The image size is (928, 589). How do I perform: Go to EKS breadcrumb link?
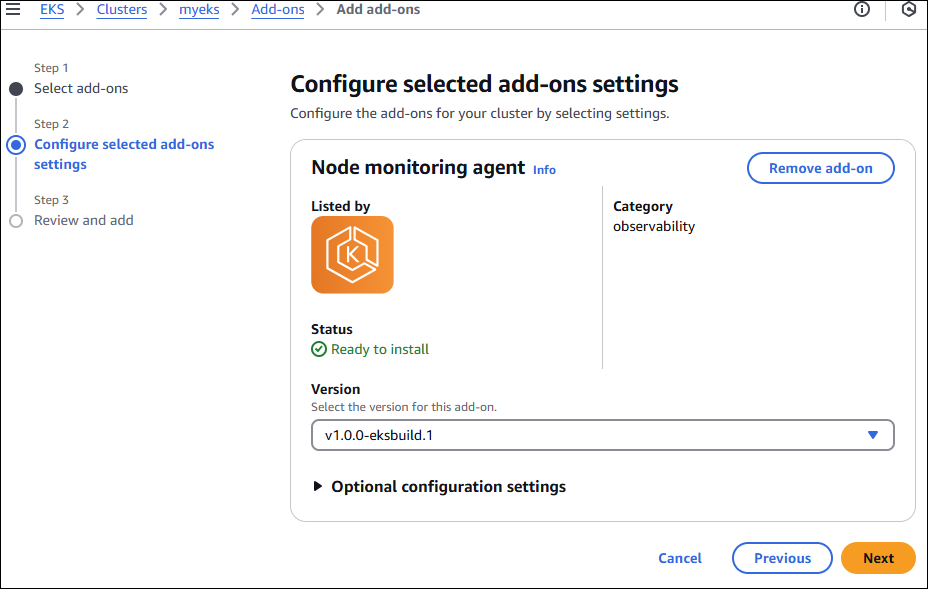[x=52, y=9]
